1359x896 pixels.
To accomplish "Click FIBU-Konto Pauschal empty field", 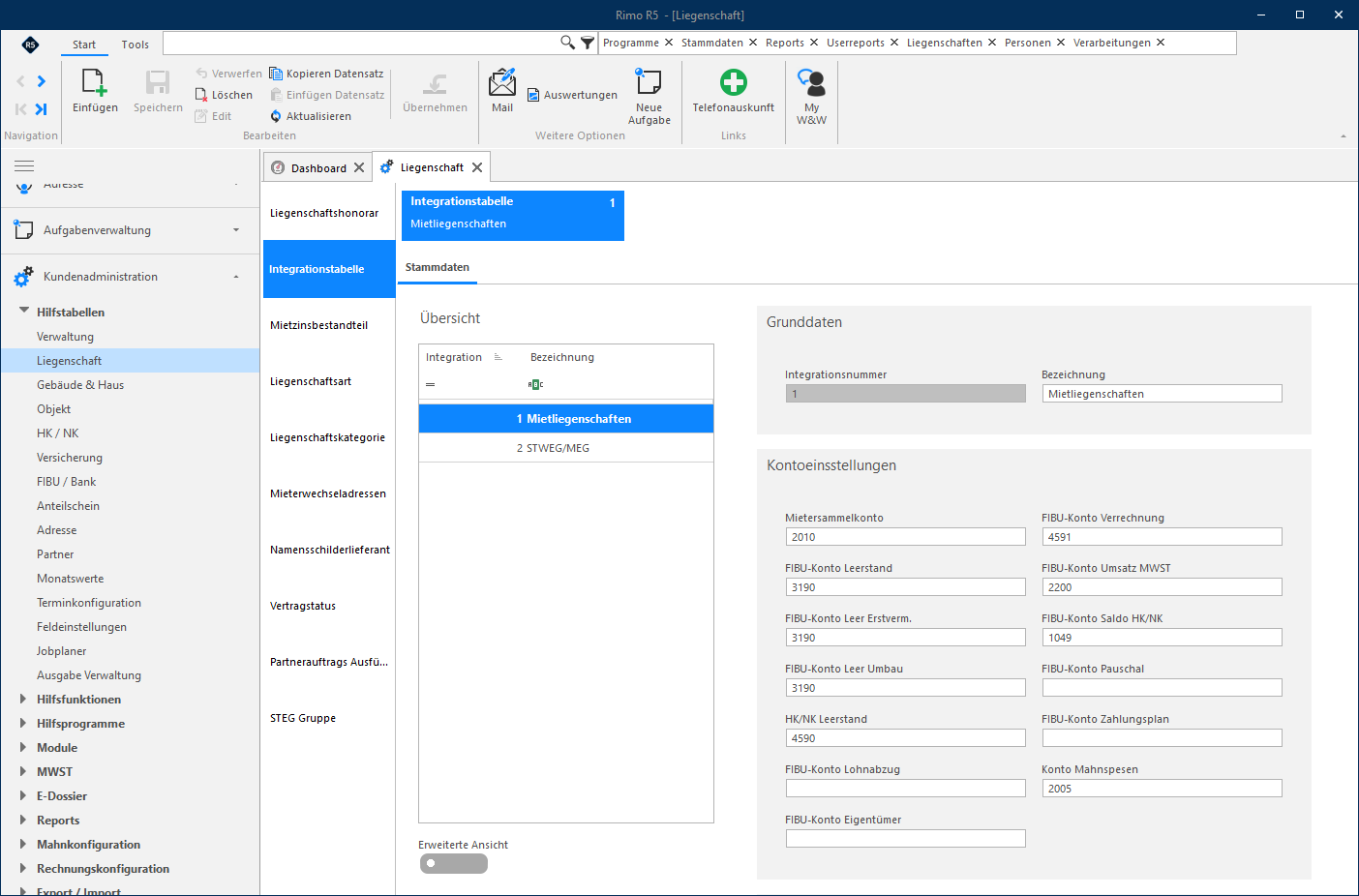I will [x=1162, y=688].
